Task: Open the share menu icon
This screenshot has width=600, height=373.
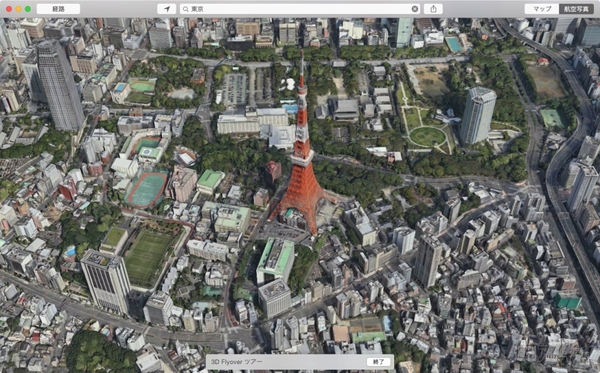Action: pyautogui.click(x=433, y=9)
